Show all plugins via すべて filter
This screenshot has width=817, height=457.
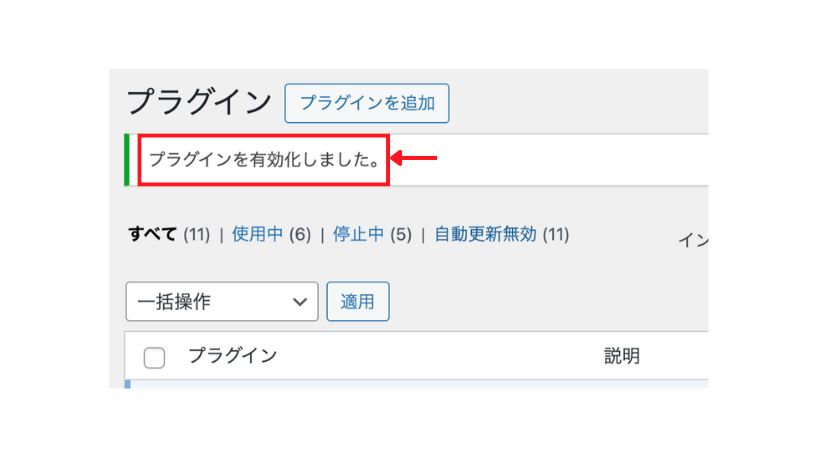tap(152, 234)
